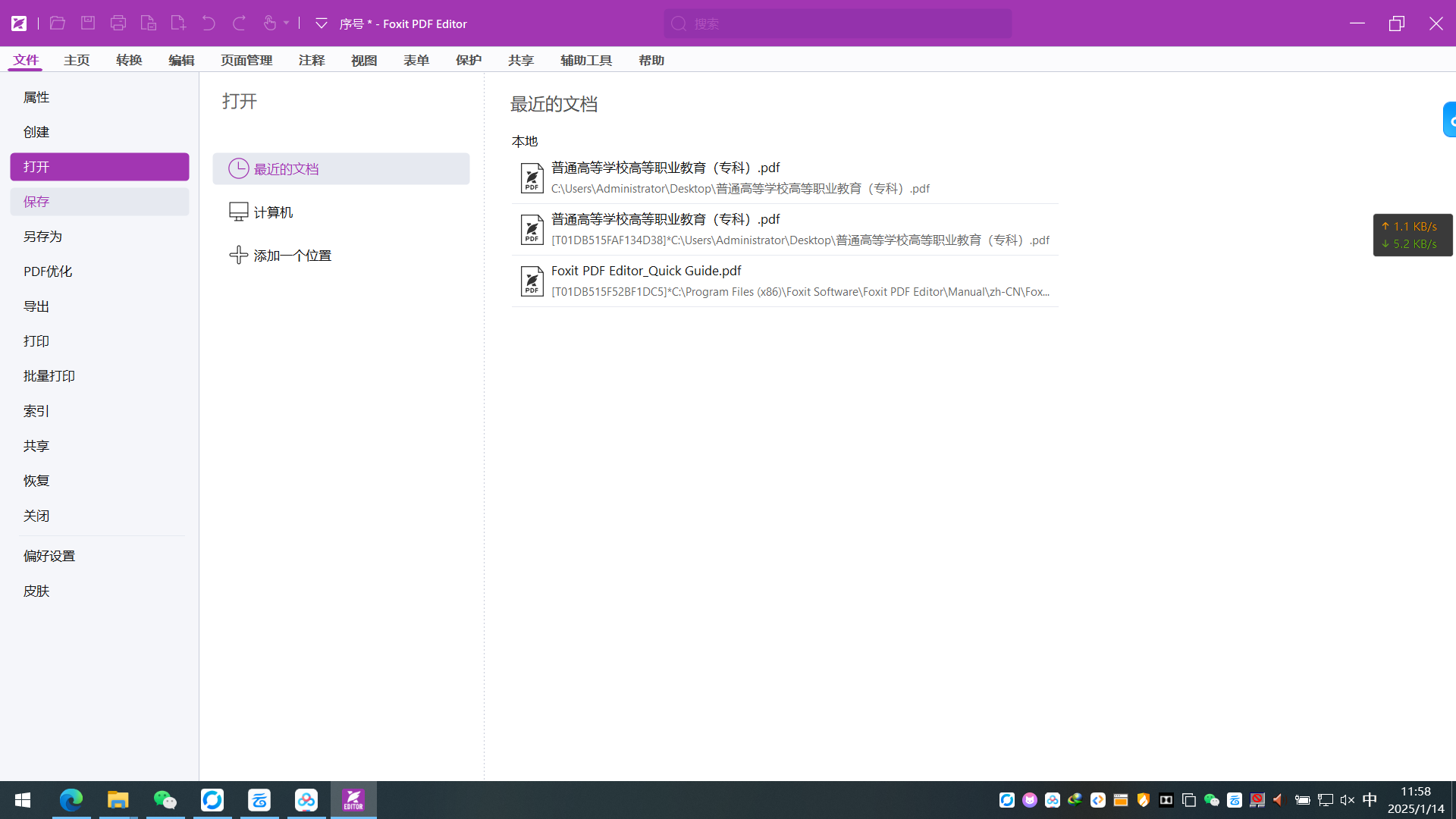Click the search field in the title bar
Screen dimensions: 1456x819
tap(837, 24)
